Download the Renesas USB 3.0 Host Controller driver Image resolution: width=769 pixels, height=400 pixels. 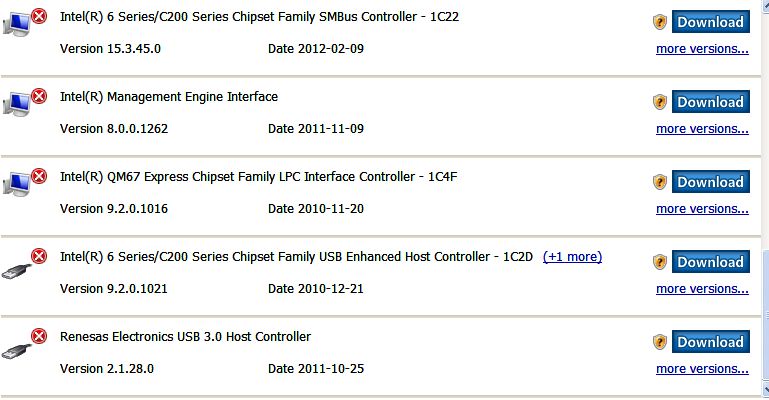(x=711, y=342)
